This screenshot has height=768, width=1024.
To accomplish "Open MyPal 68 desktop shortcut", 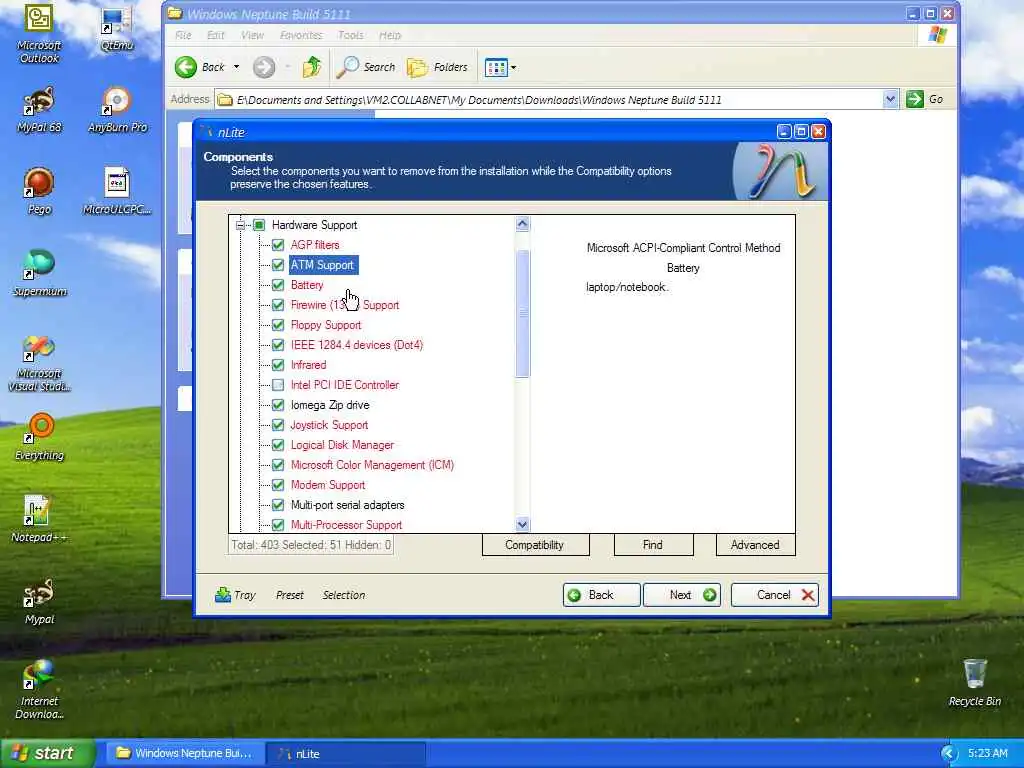I will coord(39,110).
